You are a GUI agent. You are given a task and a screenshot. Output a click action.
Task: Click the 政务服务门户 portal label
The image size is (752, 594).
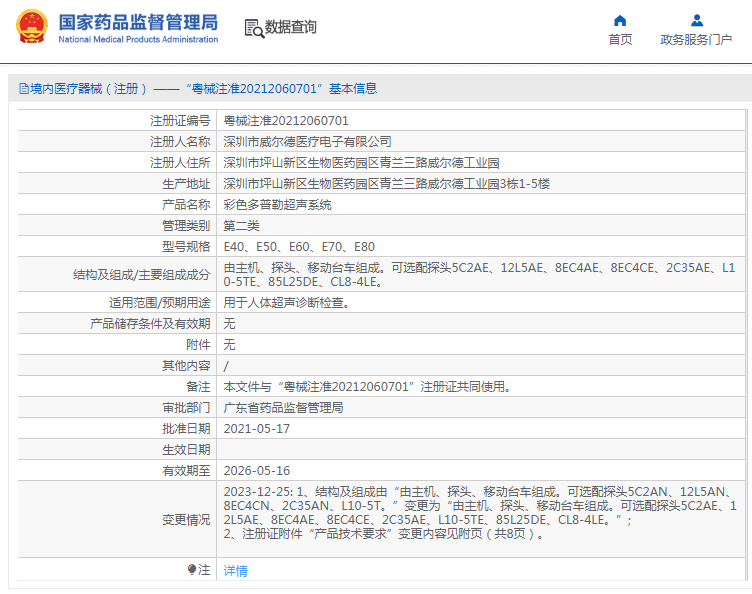click(696, 39)
